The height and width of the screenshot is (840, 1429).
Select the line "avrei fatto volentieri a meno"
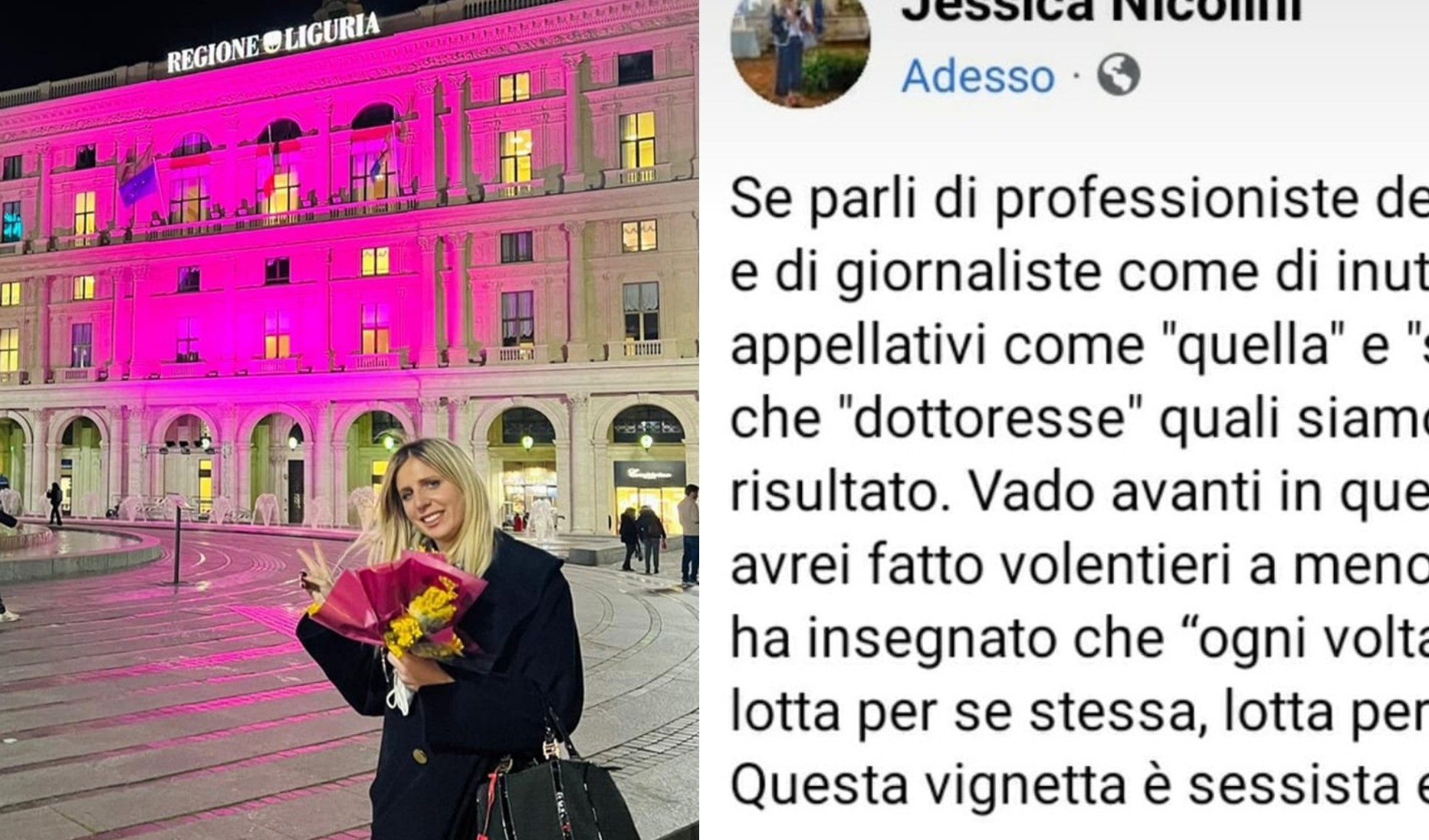pyautogui.click(x=1079, y=566)
